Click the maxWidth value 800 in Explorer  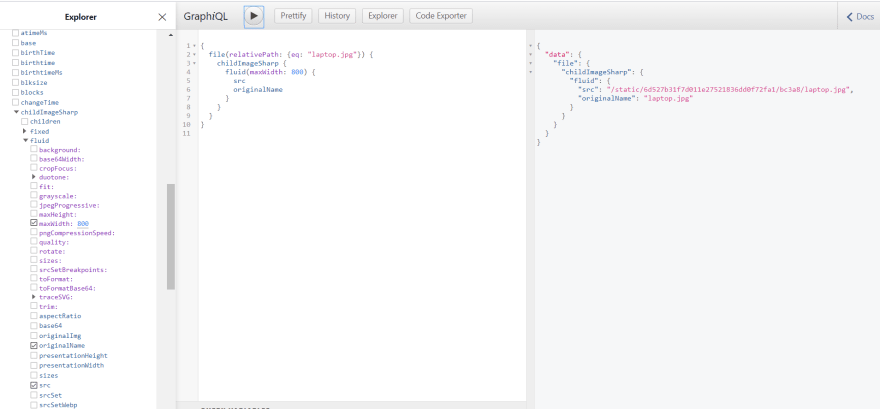click(83, 223)
